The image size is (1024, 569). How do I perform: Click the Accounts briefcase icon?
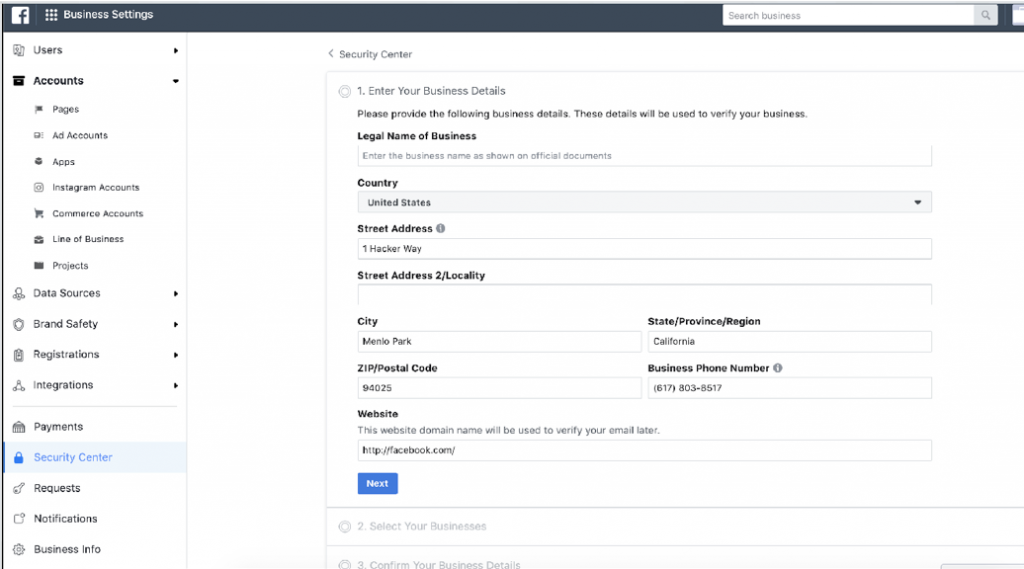19,81
